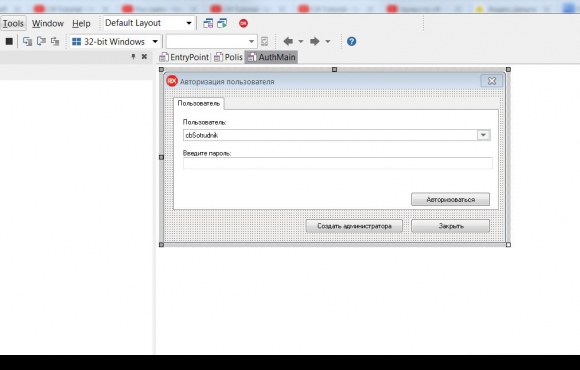This screenshot has width=580, height=370.
Task: Expand the cbSotrudnik combo box
Action: [x=483, y=135]
